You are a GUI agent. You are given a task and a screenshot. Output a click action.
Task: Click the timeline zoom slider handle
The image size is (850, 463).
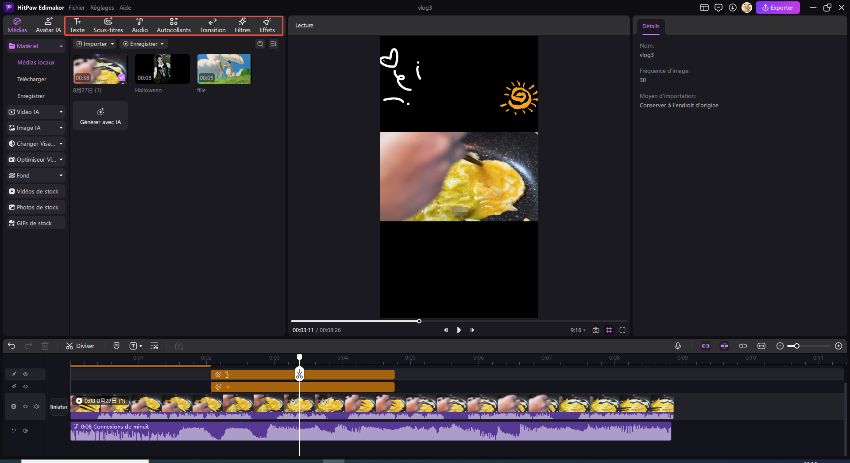click(794, 346)
